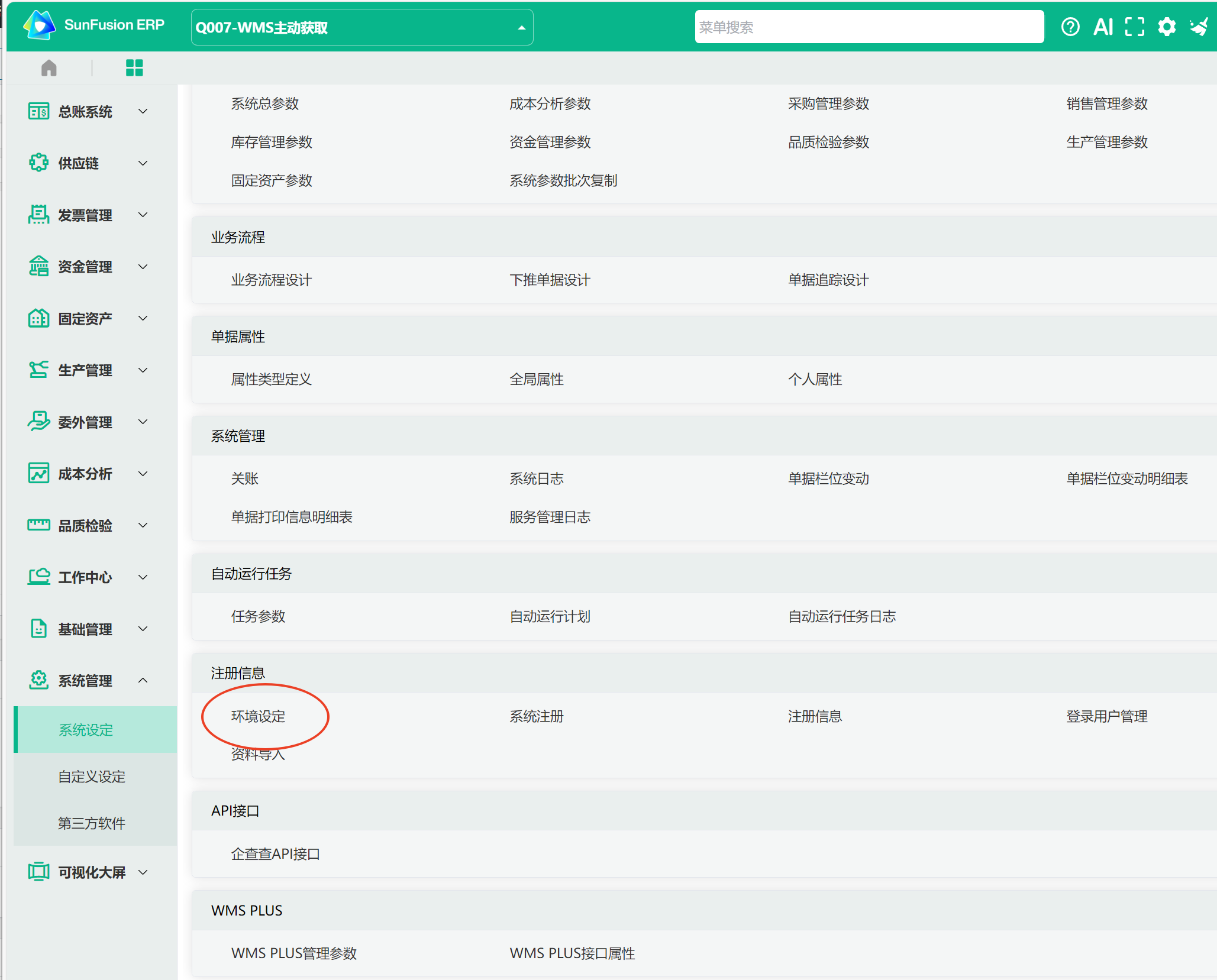Open 自动运行计划 link
This screenshot has width=1217, height=980.
point(550,616)
